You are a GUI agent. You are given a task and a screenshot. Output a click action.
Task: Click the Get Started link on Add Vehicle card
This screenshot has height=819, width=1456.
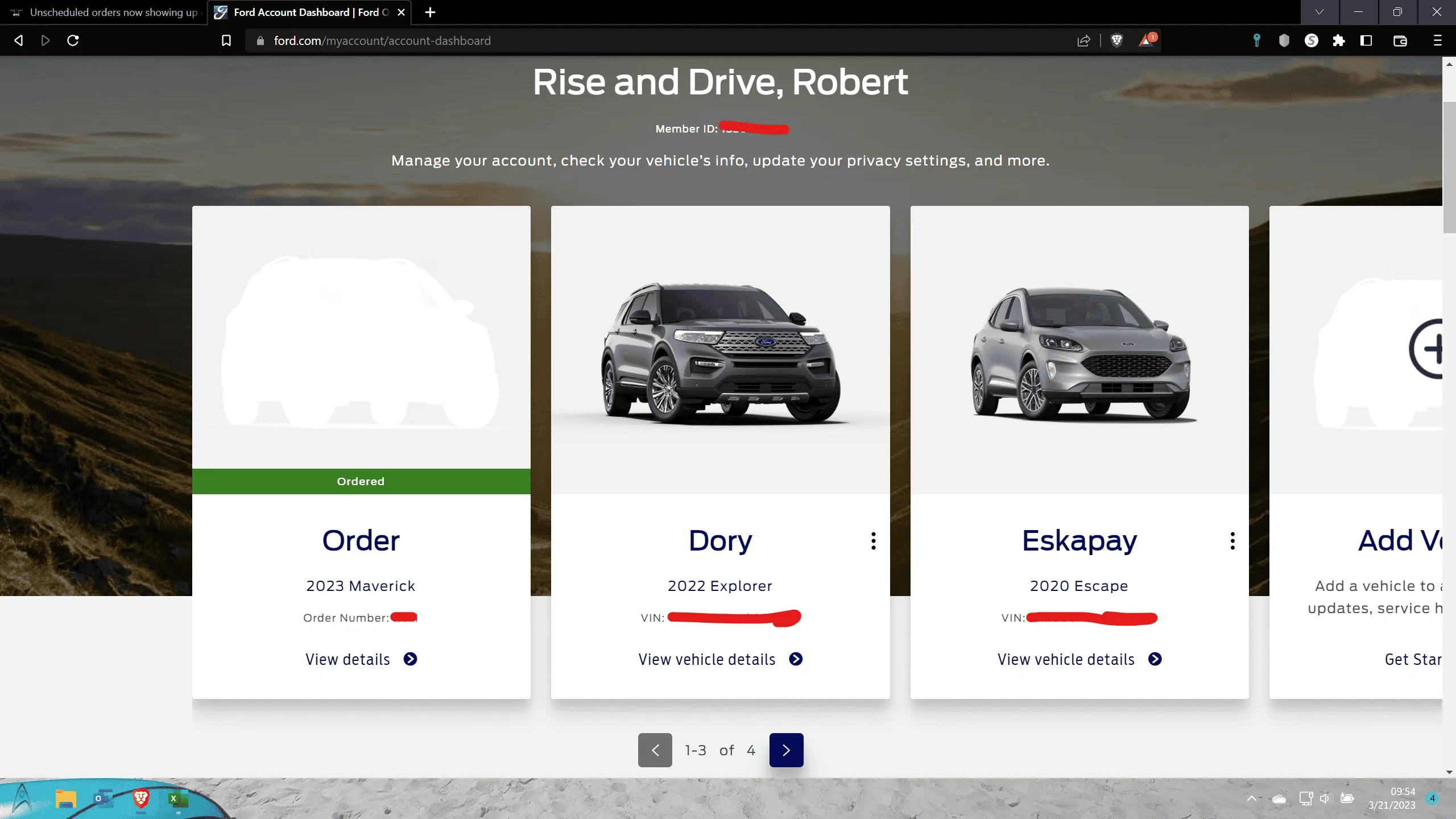click(x=1413, y=659)
